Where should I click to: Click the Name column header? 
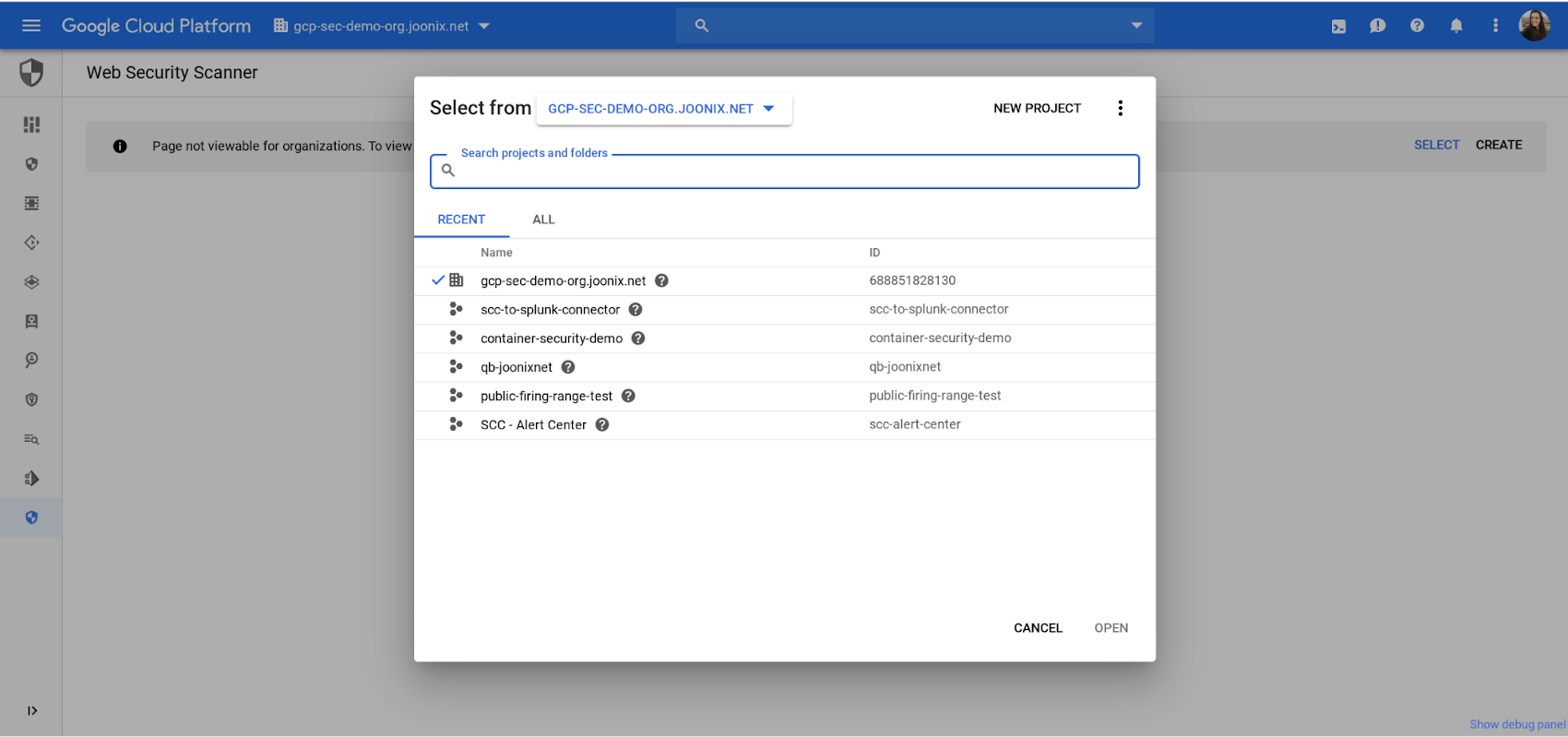[496, 252]
